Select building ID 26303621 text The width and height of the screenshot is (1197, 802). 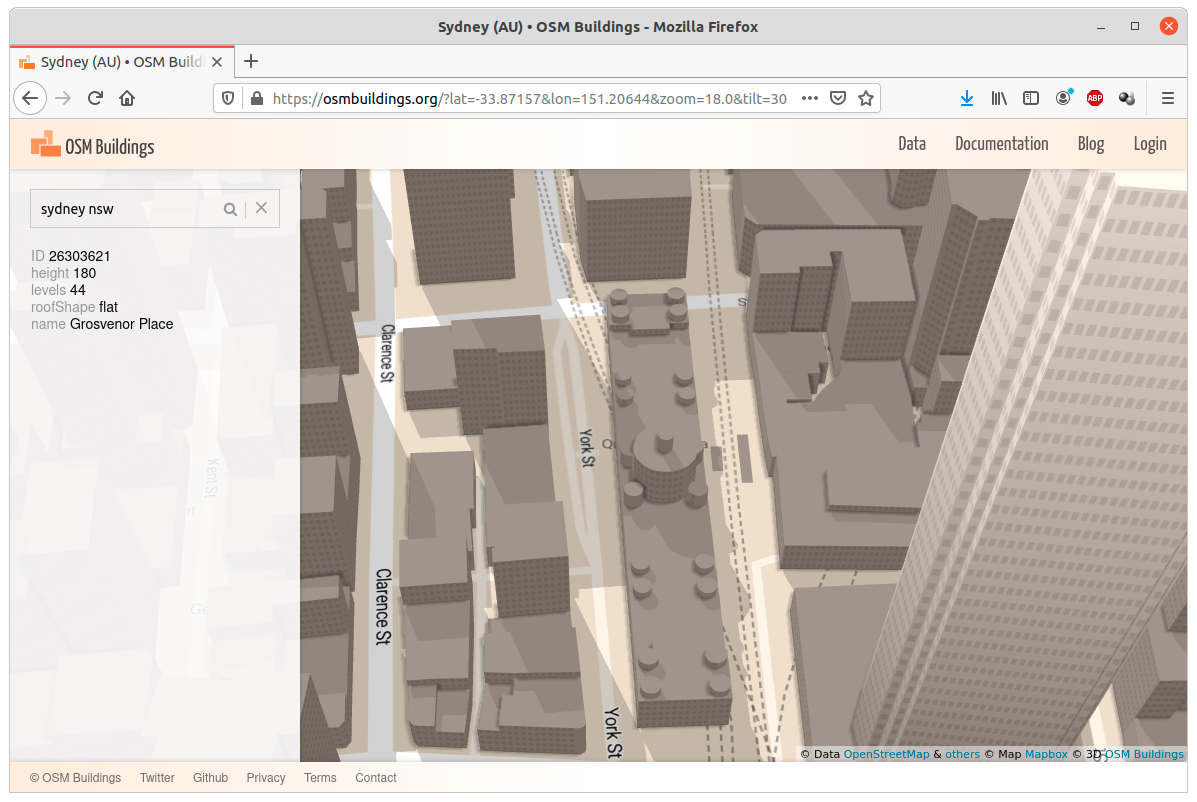click(71, 256)
